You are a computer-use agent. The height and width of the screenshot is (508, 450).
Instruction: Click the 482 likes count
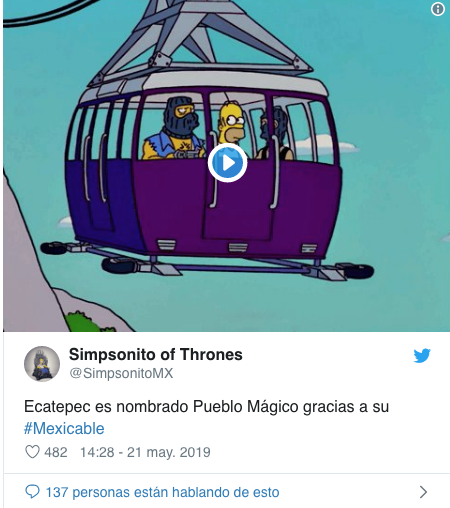point(56,452)
